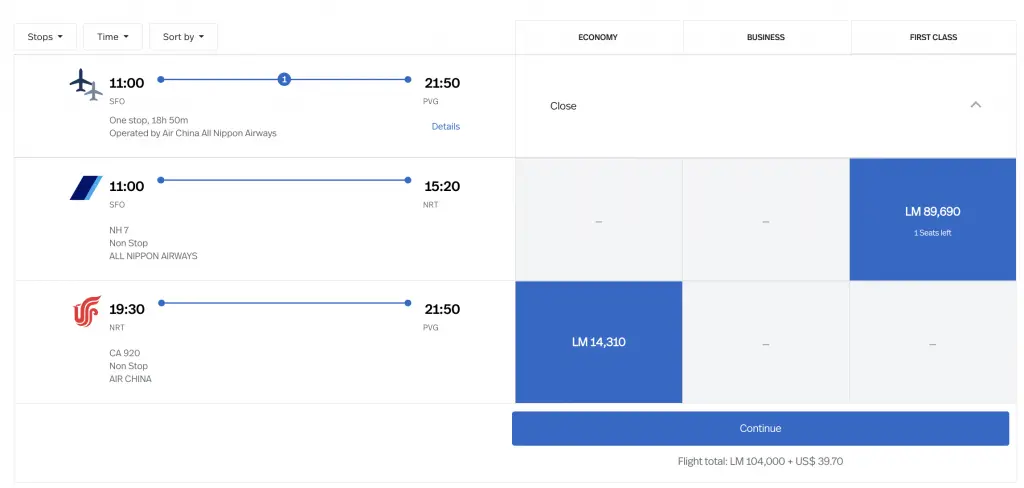Viewport: 1024px width, 488px height.
Task: Select the LM 14,310 Economy fare
Action: tap(598, 342)
